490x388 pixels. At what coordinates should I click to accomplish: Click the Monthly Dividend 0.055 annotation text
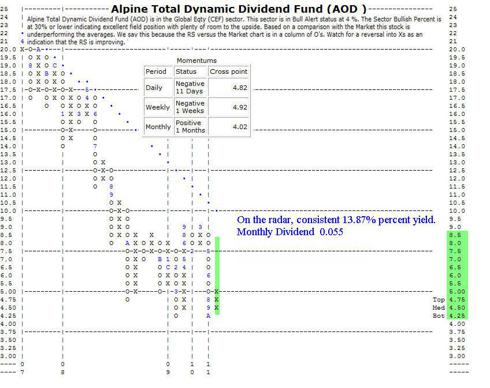pyautogui.click(x=290, y=232)
